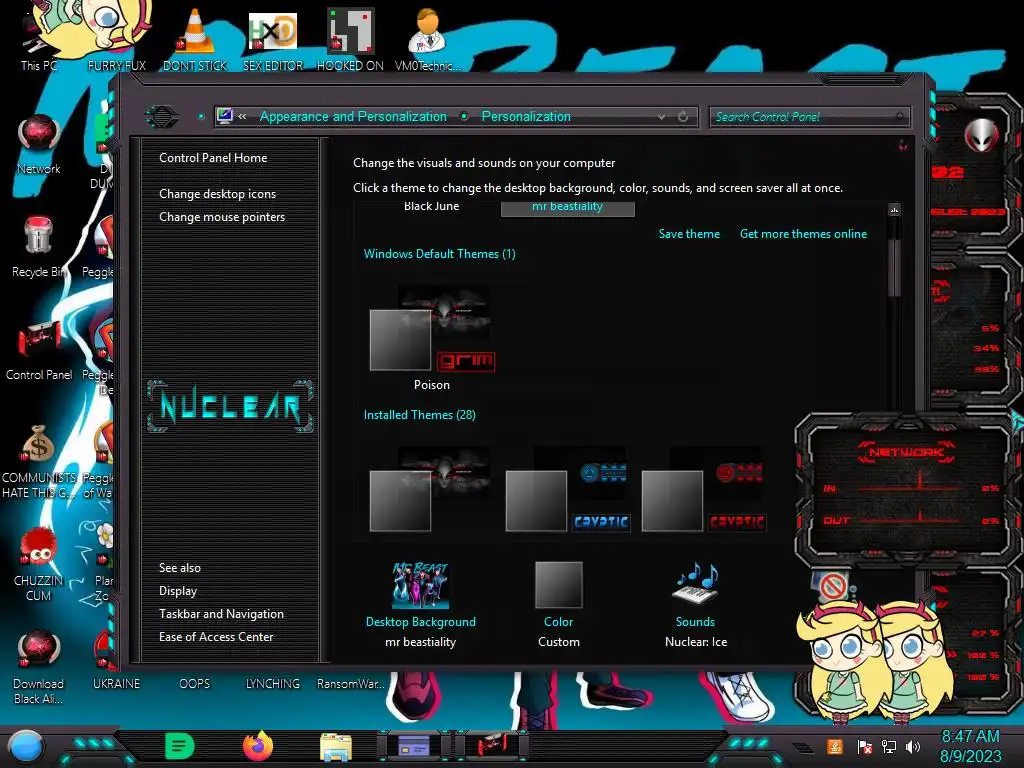Open This PC desktop icon

[x=38, y=39]
